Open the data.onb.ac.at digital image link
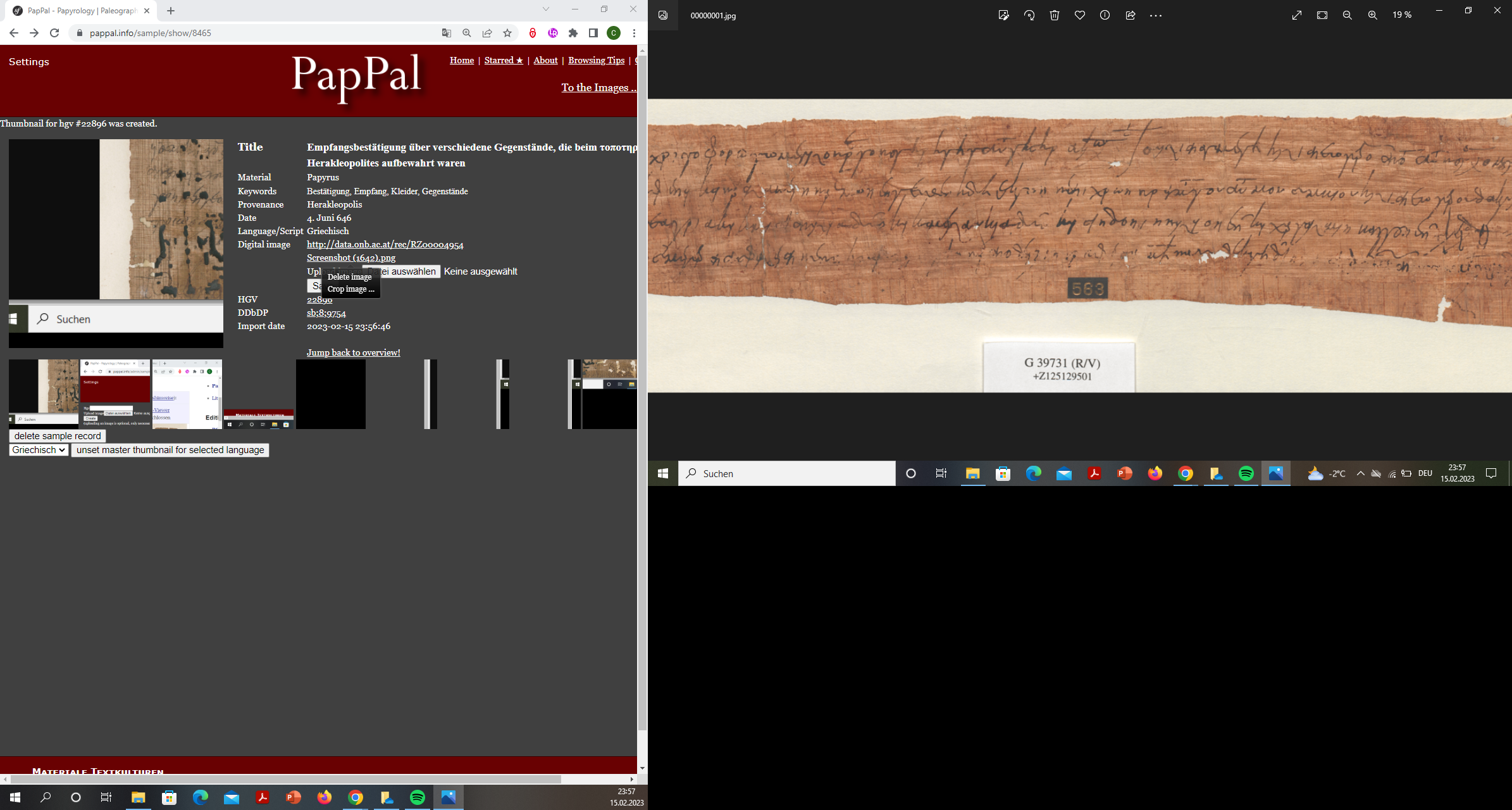 [x=385, y=244]
